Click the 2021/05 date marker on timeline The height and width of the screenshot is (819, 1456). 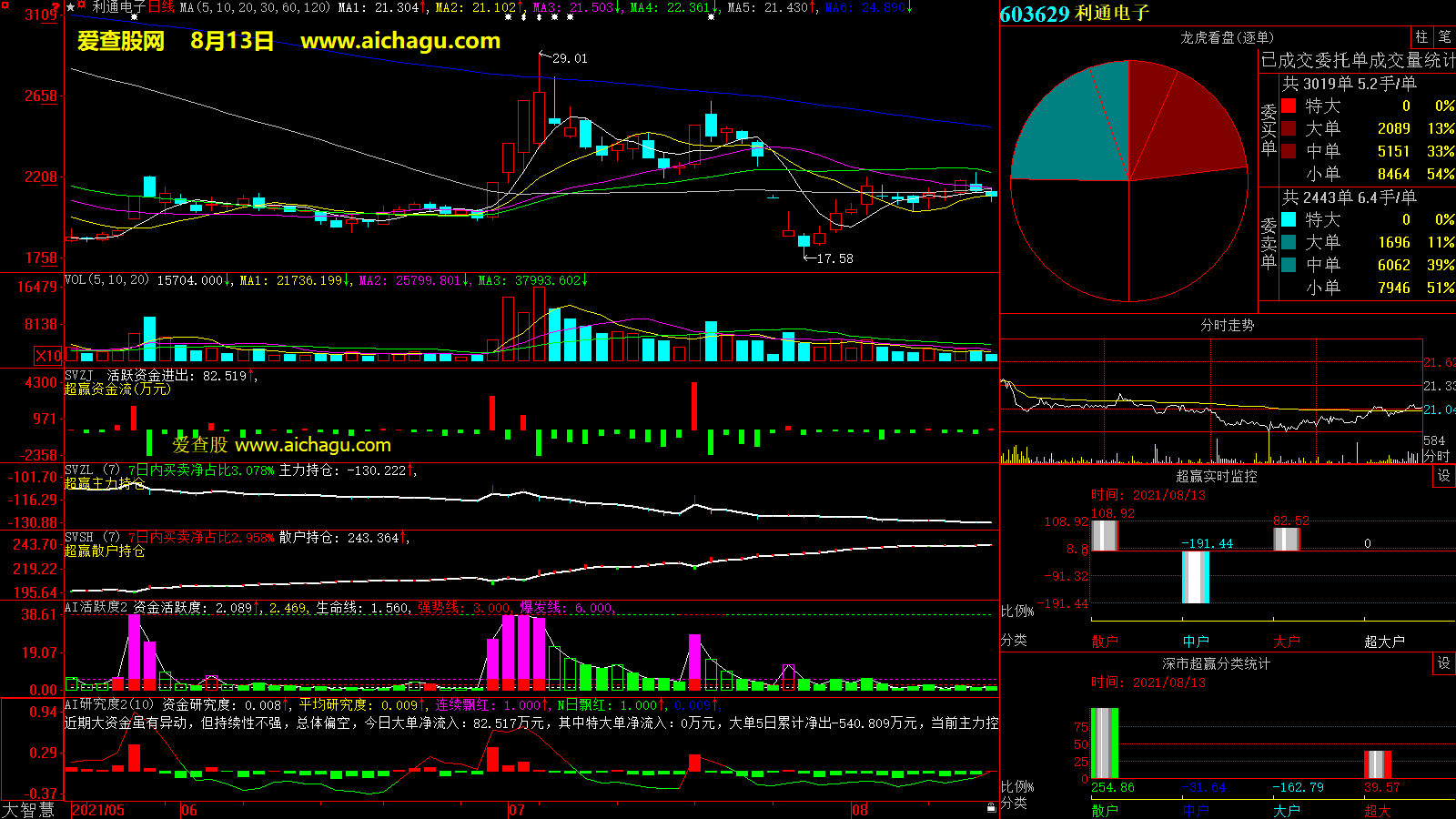tap(98, 810)
